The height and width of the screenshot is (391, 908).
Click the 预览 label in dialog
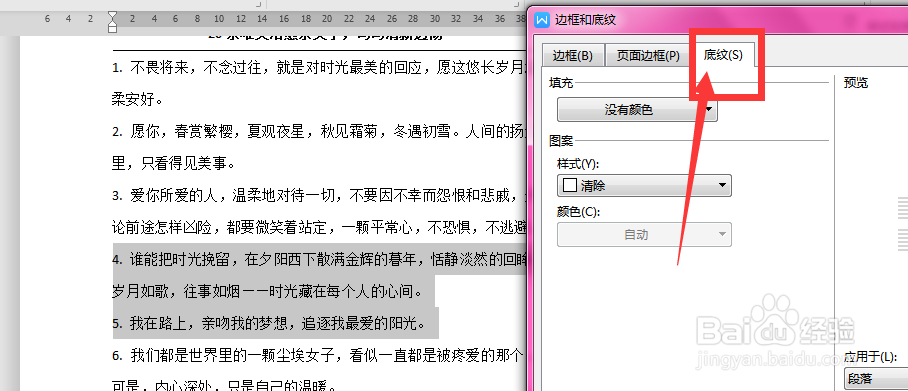point(856,83)
